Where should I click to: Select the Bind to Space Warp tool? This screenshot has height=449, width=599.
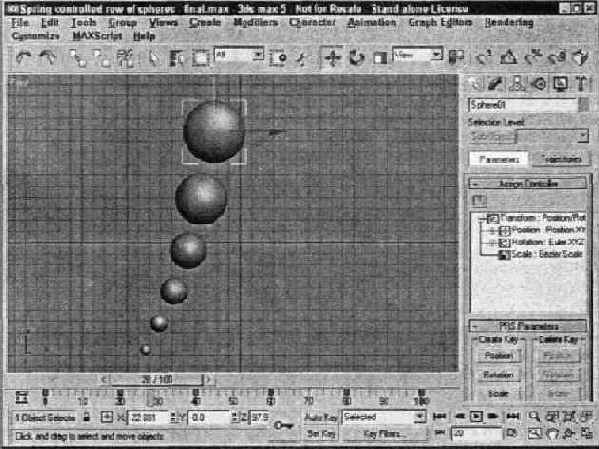pyautogui.click(x=125, y=58)
